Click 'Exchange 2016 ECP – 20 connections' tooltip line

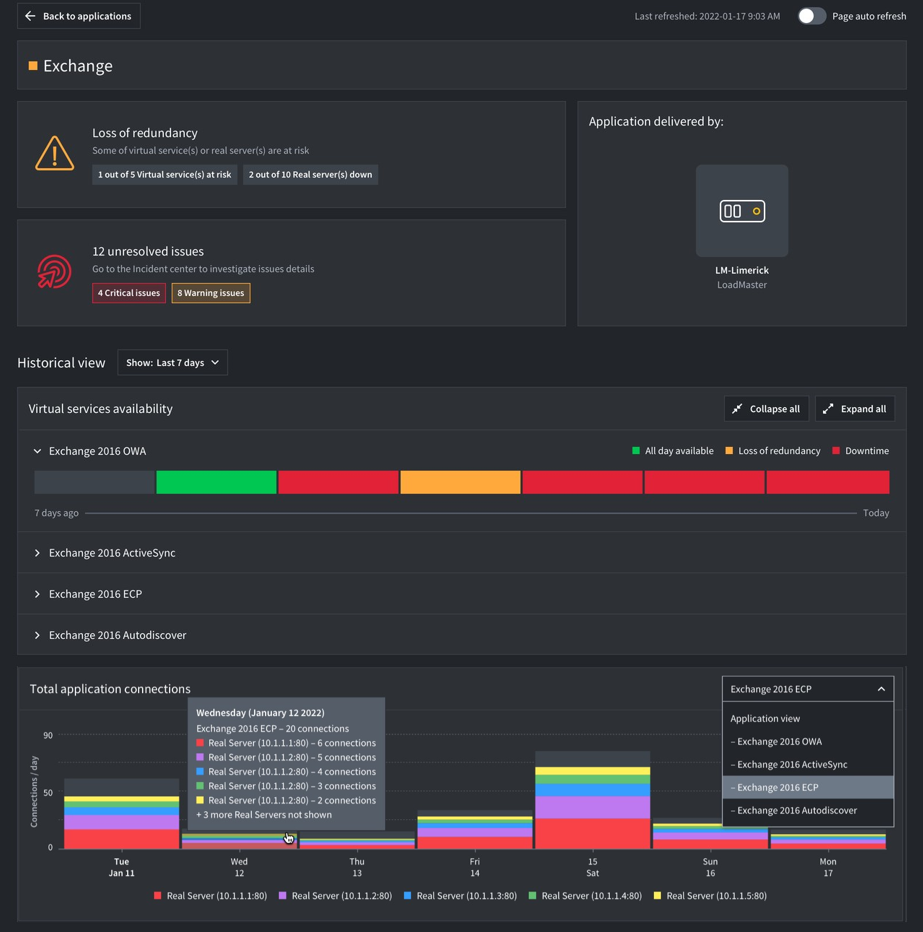[272, 729]
